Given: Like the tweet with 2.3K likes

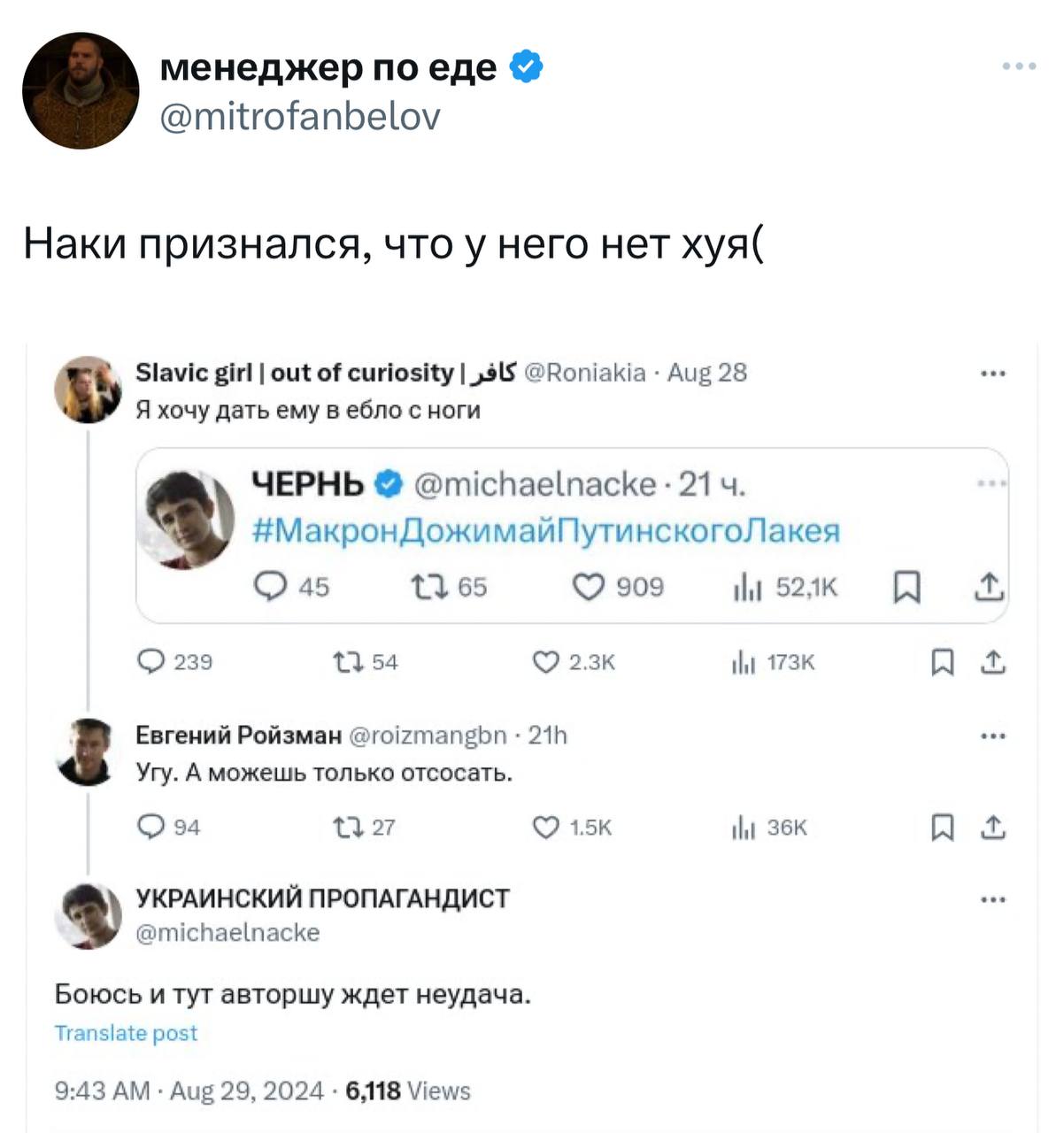Looking at the screenshot, I should 545,662.
